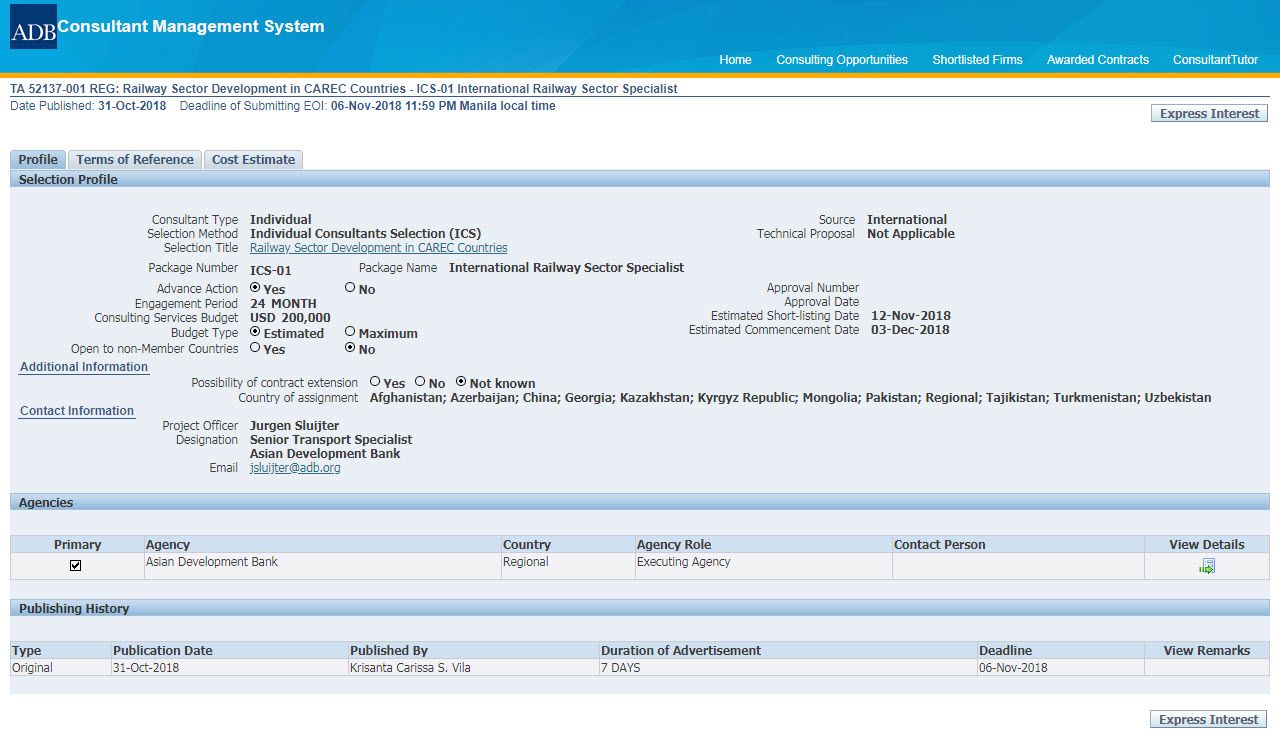This screenshot has height=736, width=1280.
Task: Select Advance Action 'No' radio button
Action: pyautogui.click(x=350, y=288)
